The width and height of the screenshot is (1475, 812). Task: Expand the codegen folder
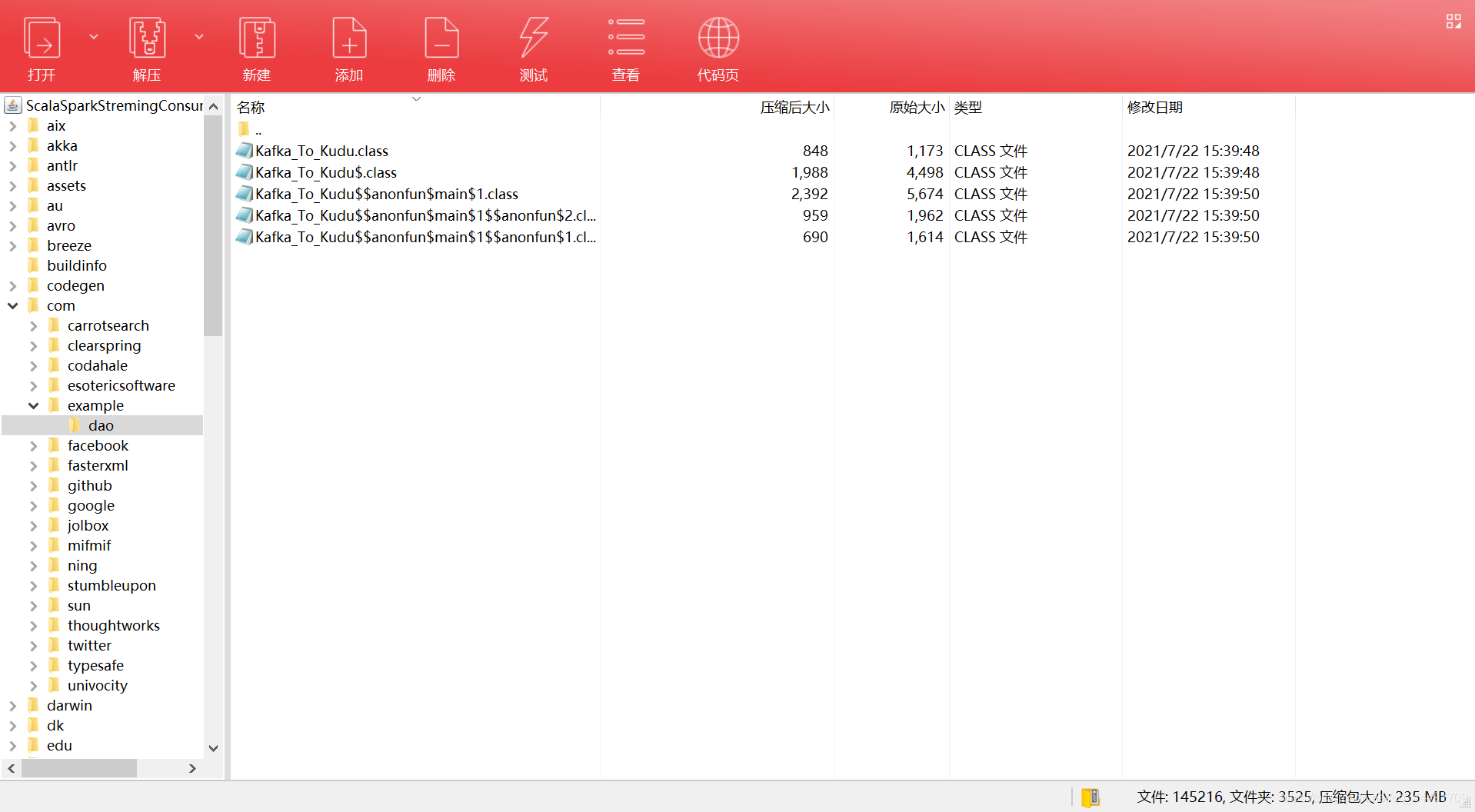tap(13, 285)
